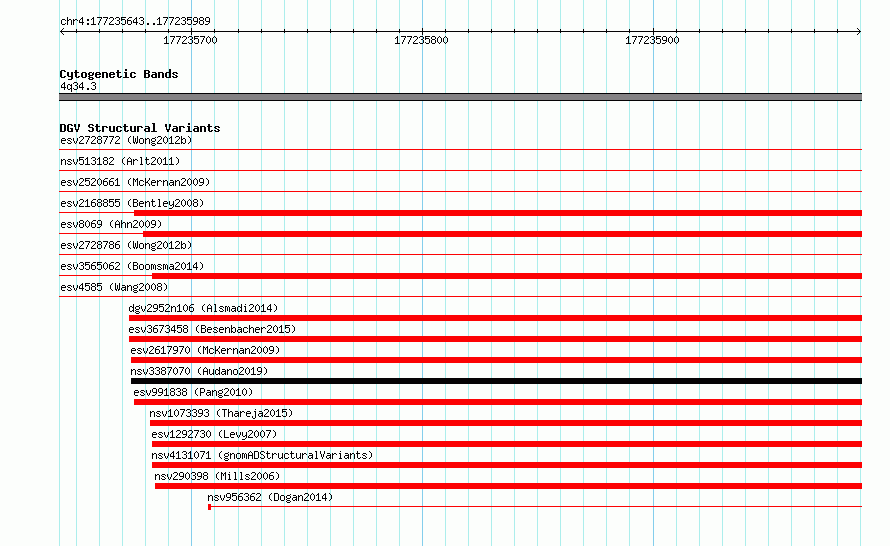
Task: Click the 177235900 ruler coordinate
Action: [652, 40]
